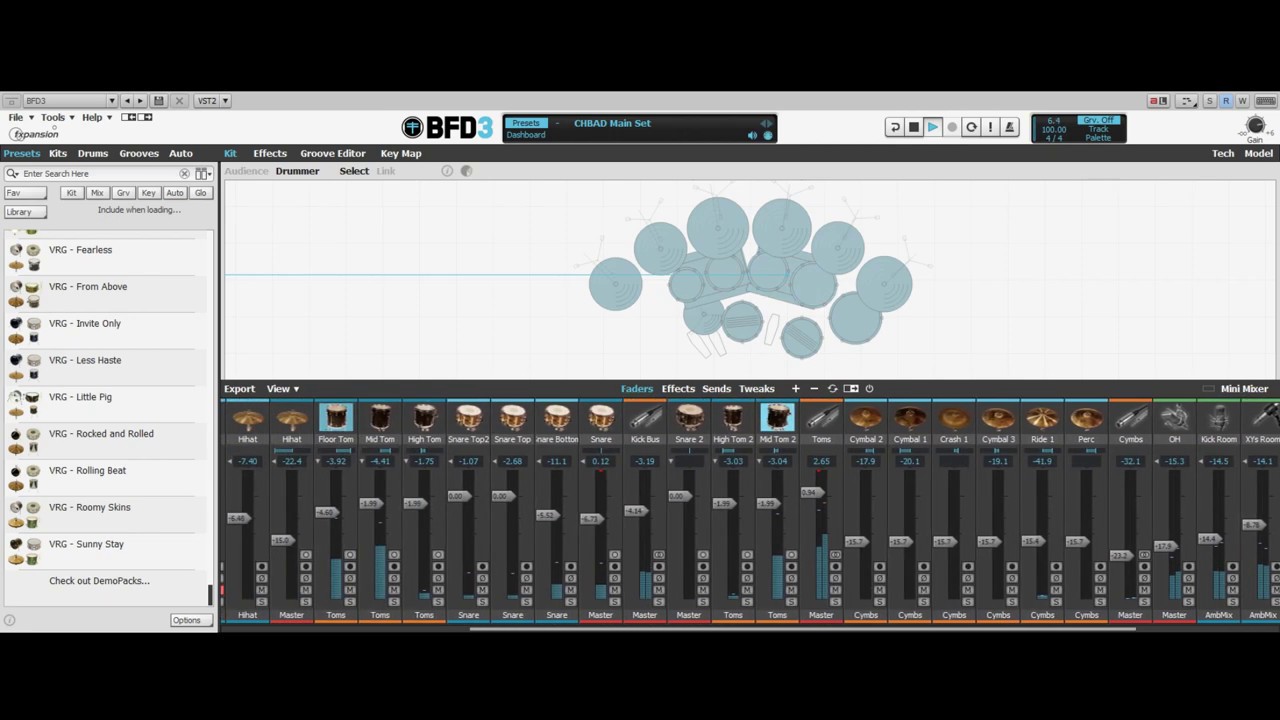Viewport: 1280px width, 720px height.
Task: Click the return-to-start transport icon
Action: coord(895,127)
